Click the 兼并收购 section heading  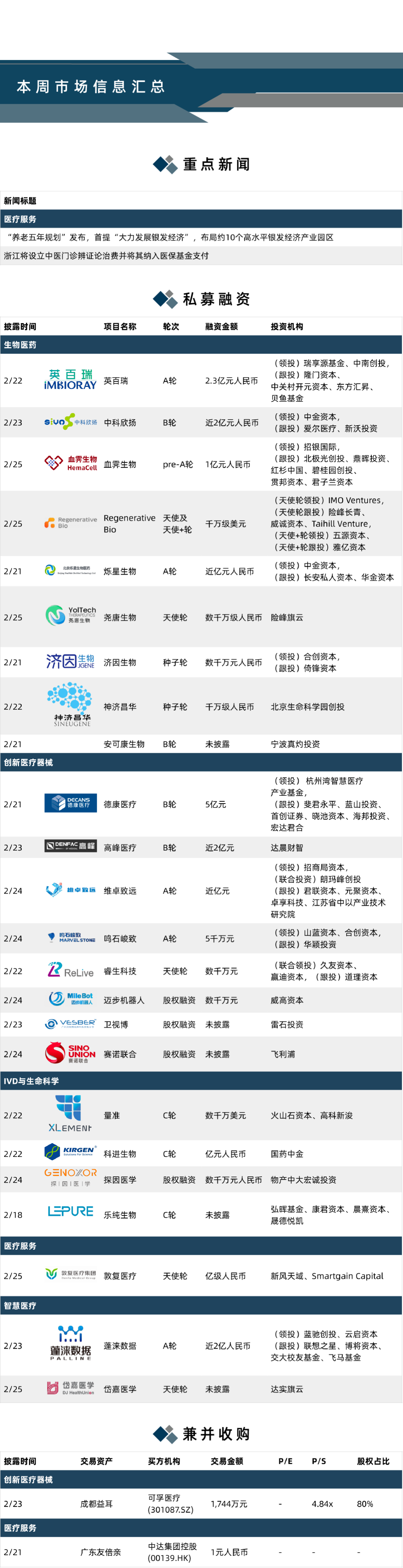point(216,1434)
